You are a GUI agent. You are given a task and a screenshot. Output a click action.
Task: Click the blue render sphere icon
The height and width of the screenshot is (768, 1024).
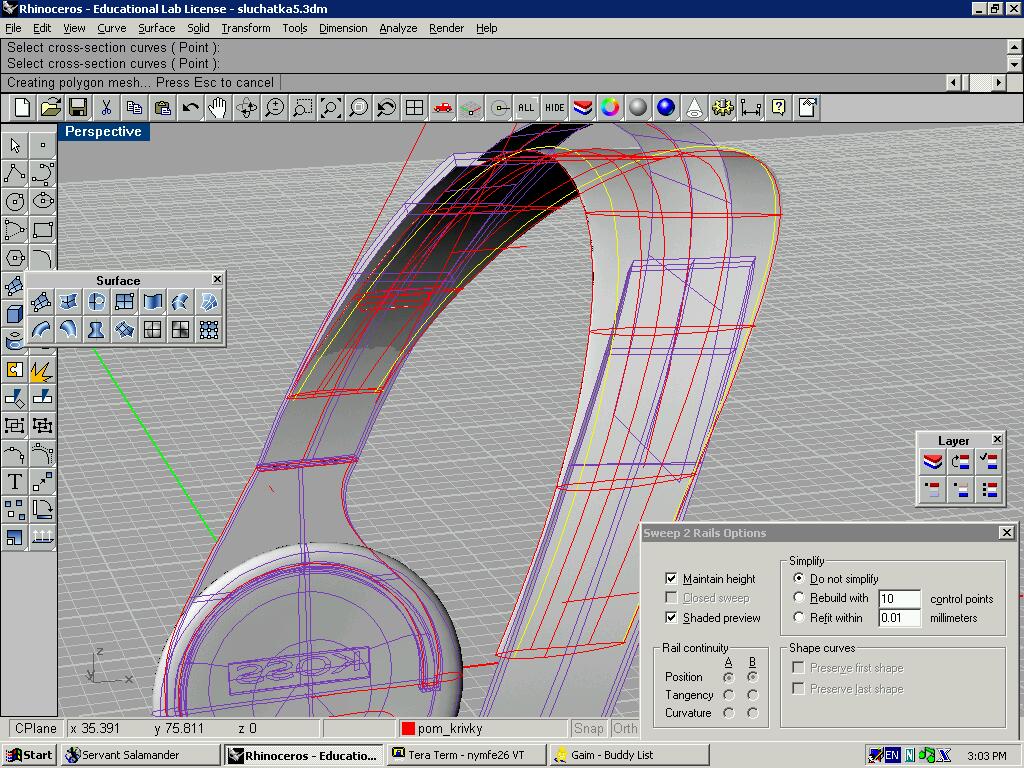(x=666, y=108)
